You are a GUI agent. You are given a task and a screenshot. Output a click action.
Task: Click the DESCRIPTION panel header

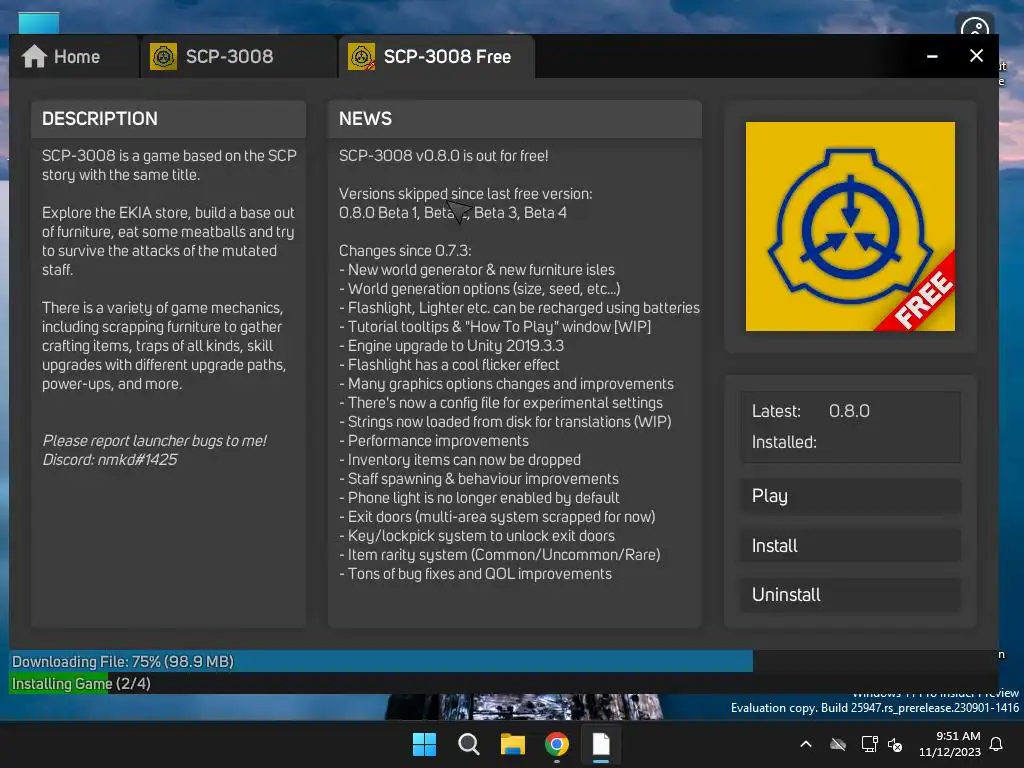[168, 119]
